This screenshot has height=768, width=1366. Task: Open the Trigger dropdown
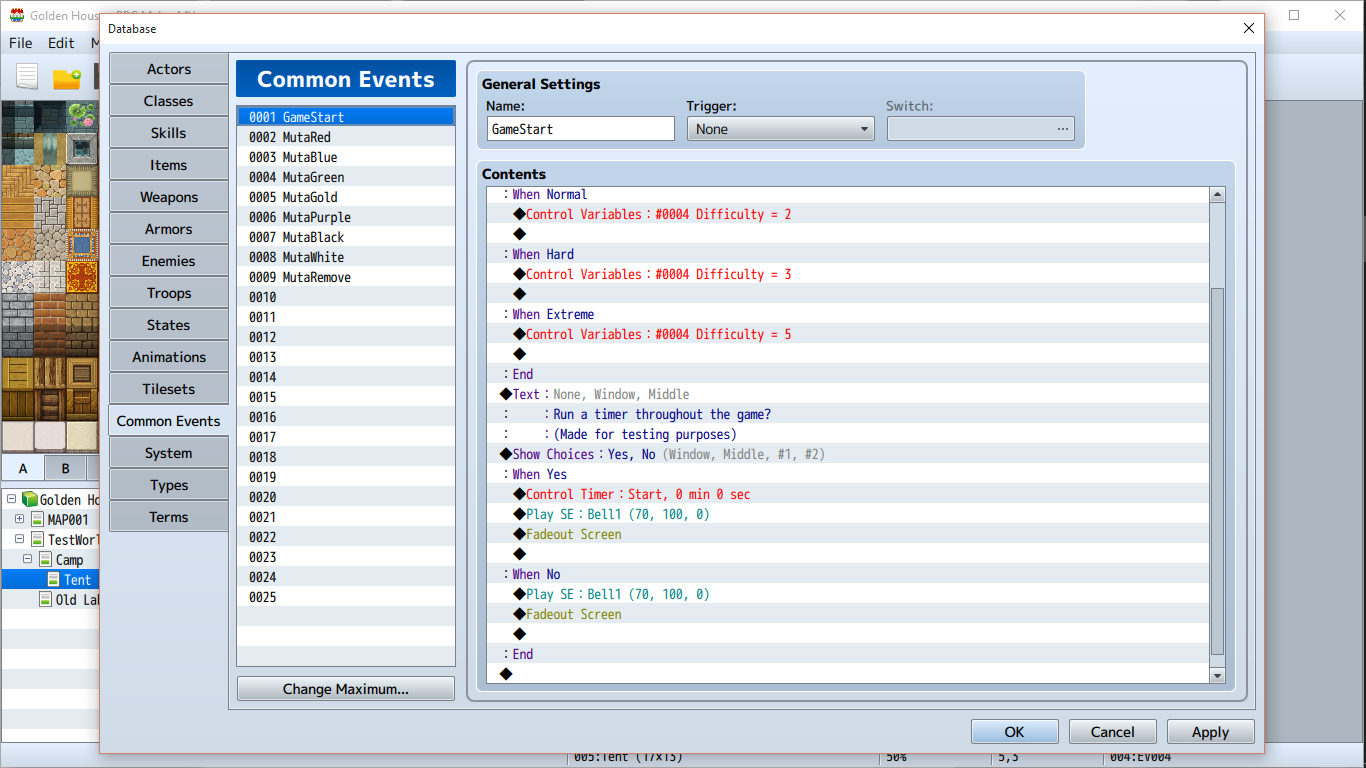click(x=780, y=129)
